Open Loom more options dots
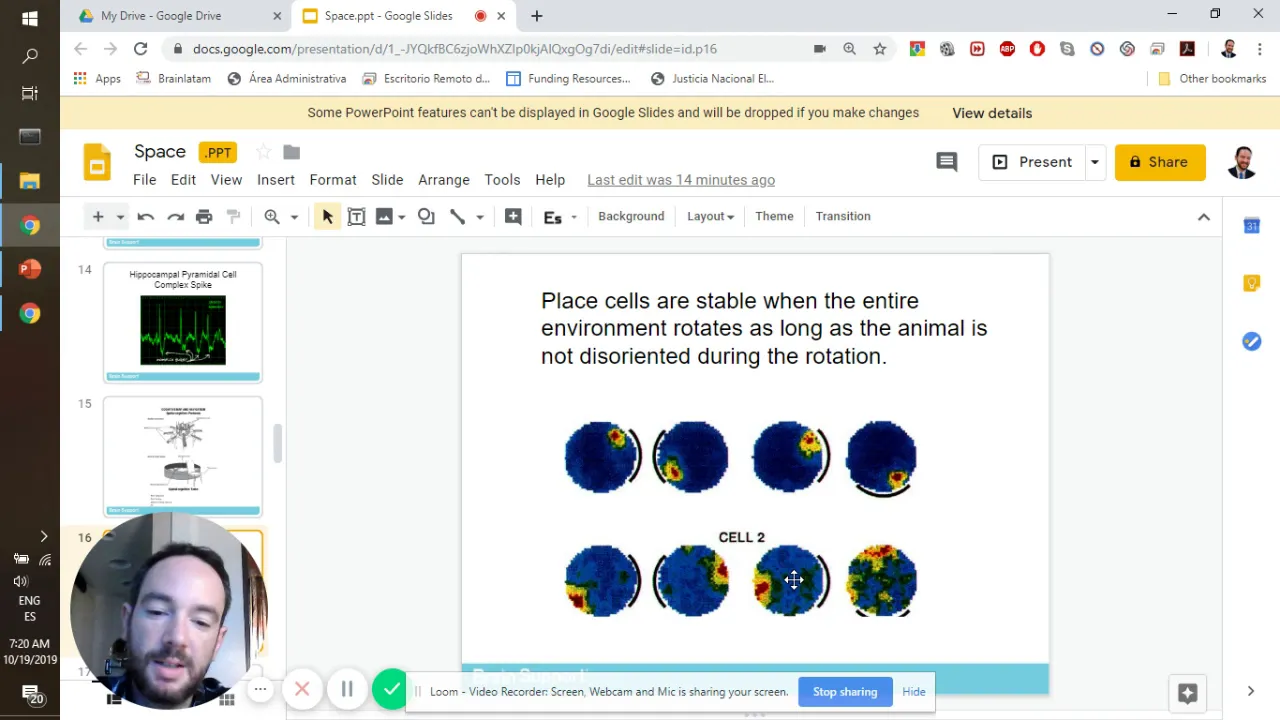This screenshot has width=1280, height=720. tap(260, 689)
